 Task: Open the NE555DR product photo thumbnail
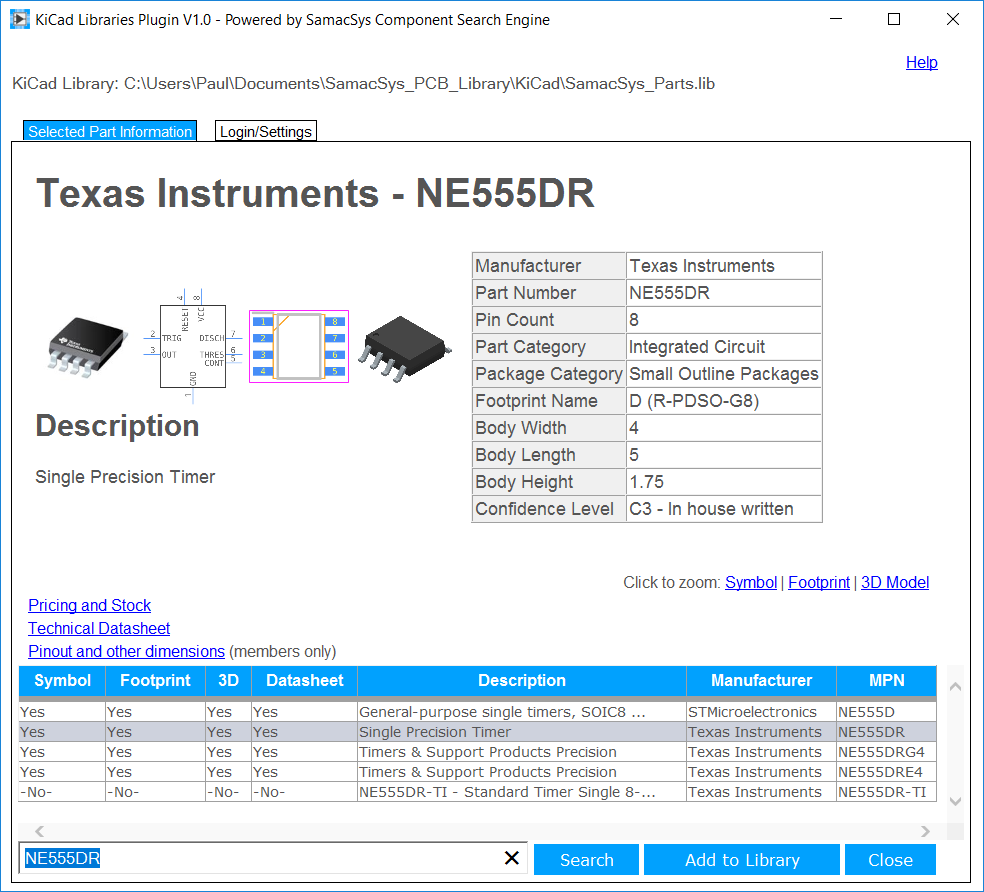[88, 347]
